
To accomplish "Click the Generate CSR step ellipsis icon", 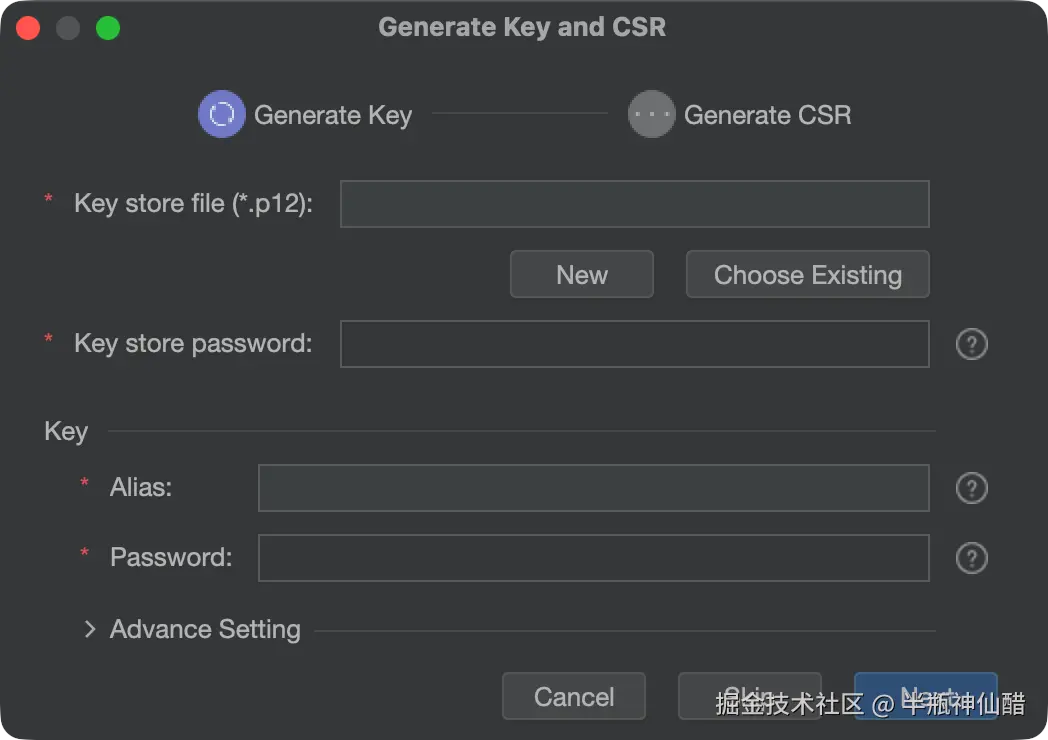I will click(x=652, y=115).
